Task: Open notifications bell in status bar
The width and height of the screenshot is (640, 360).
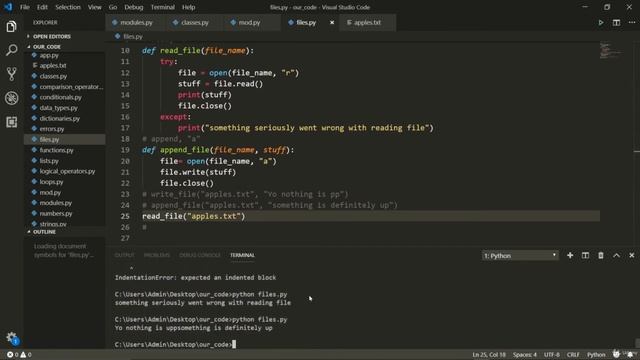Action: point(631,354)
